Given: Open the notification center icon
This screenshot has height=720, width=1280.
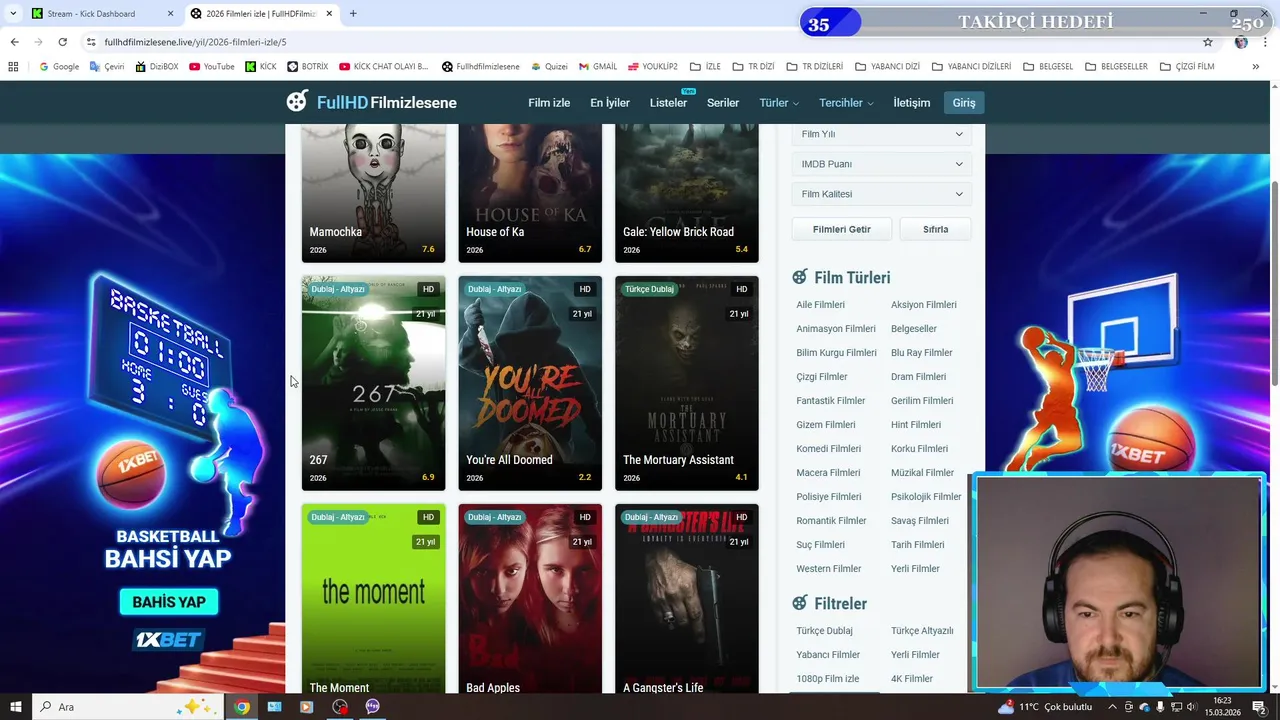Looking at the screenshot, I should tap(1259, 707).
